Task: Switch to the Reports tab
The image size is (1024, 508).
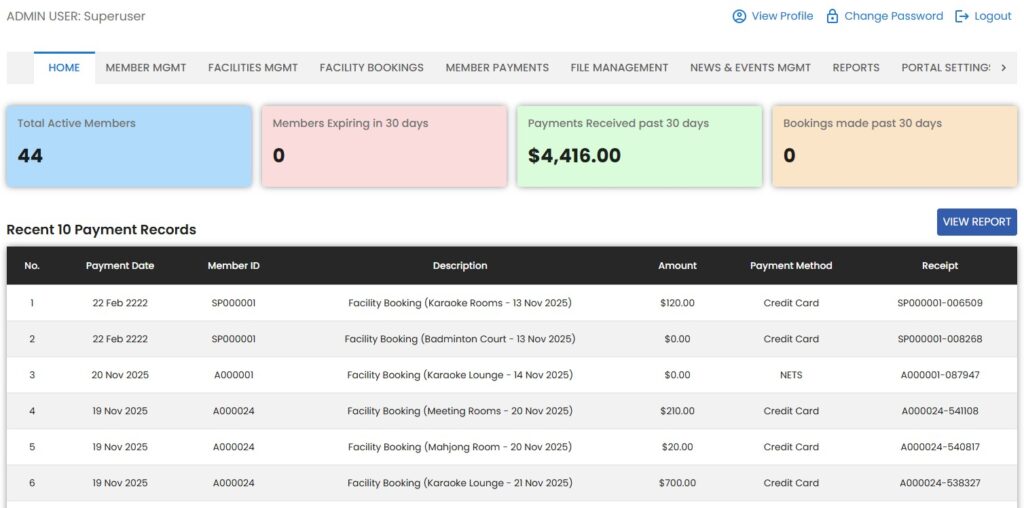Action: tap(856, 68)
